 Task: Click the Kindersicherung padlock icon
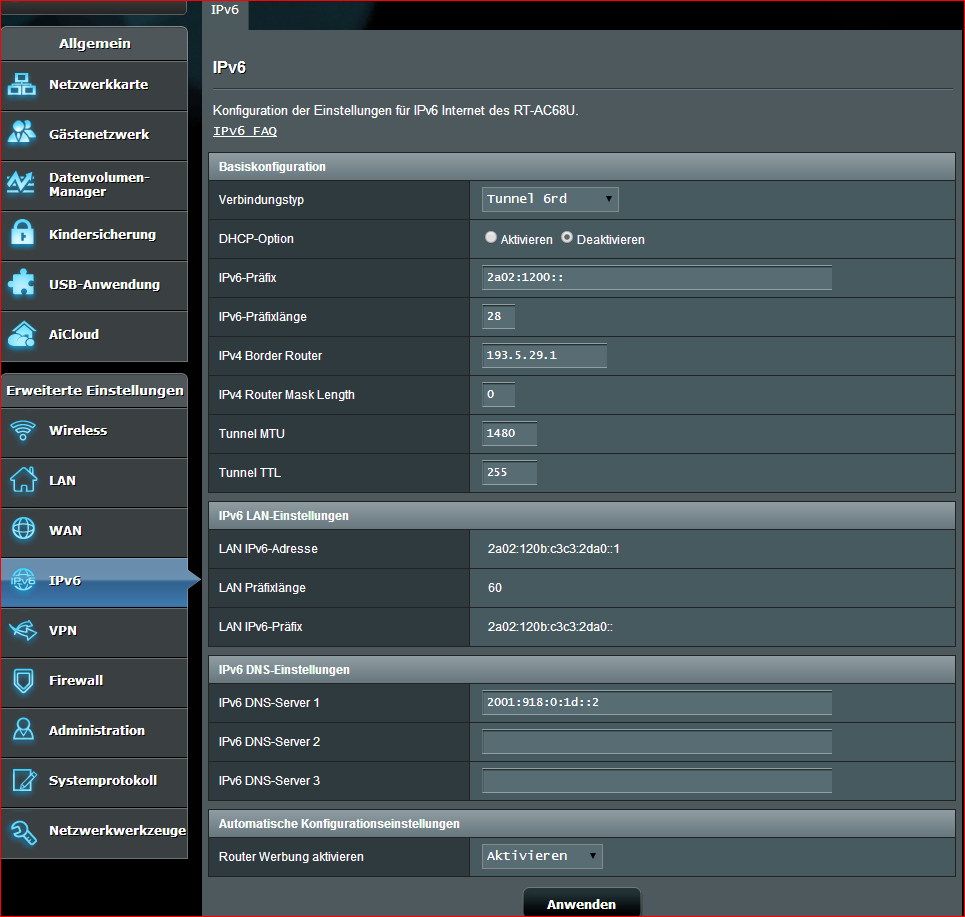[22, 234]
